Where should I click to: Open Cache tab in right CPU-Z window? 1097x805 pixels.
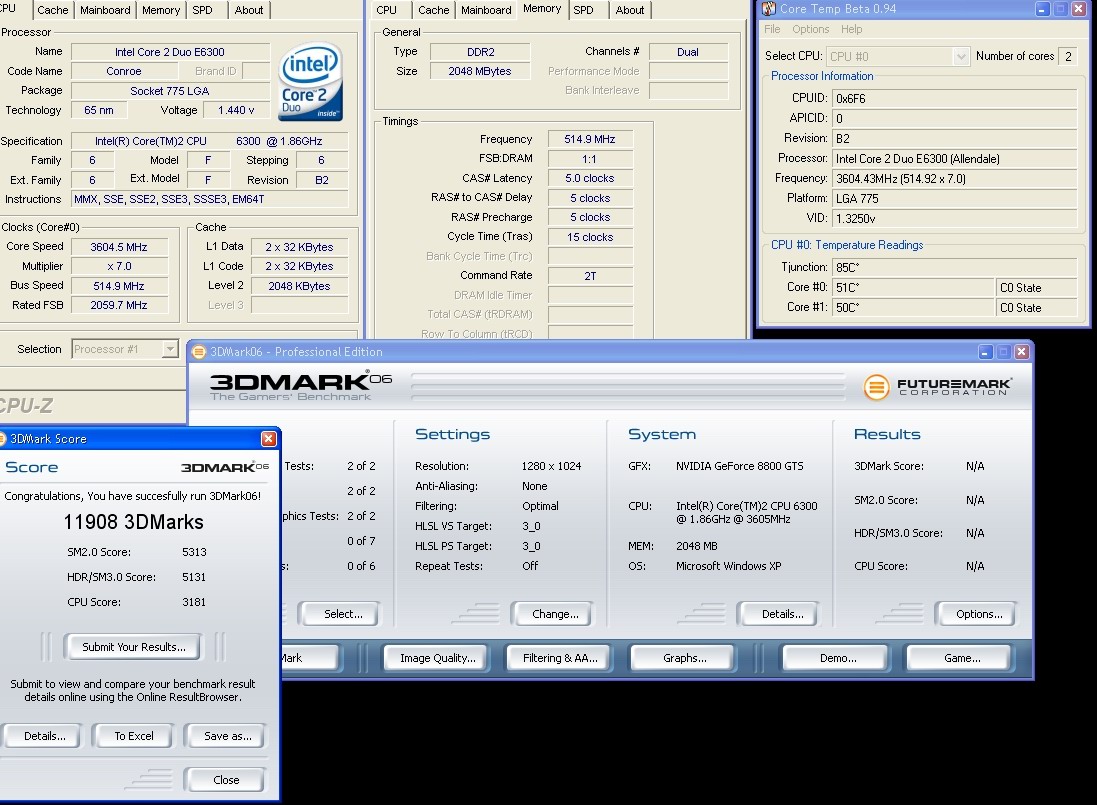pos(434,10)
